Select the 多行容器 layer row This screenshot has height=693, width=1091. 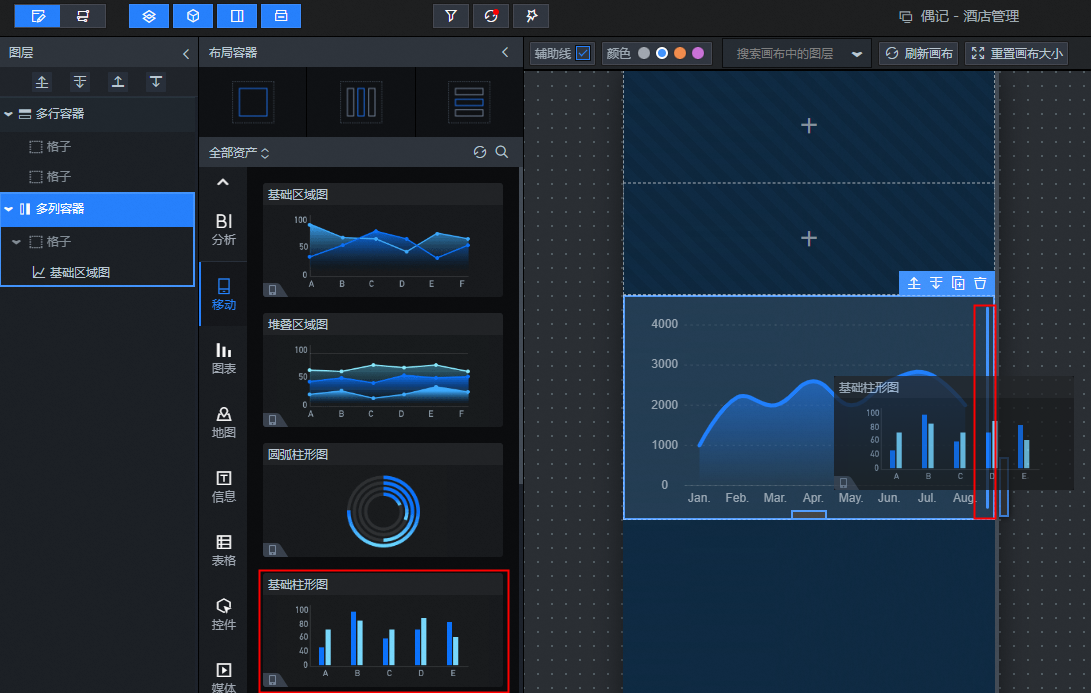[98, 113]
